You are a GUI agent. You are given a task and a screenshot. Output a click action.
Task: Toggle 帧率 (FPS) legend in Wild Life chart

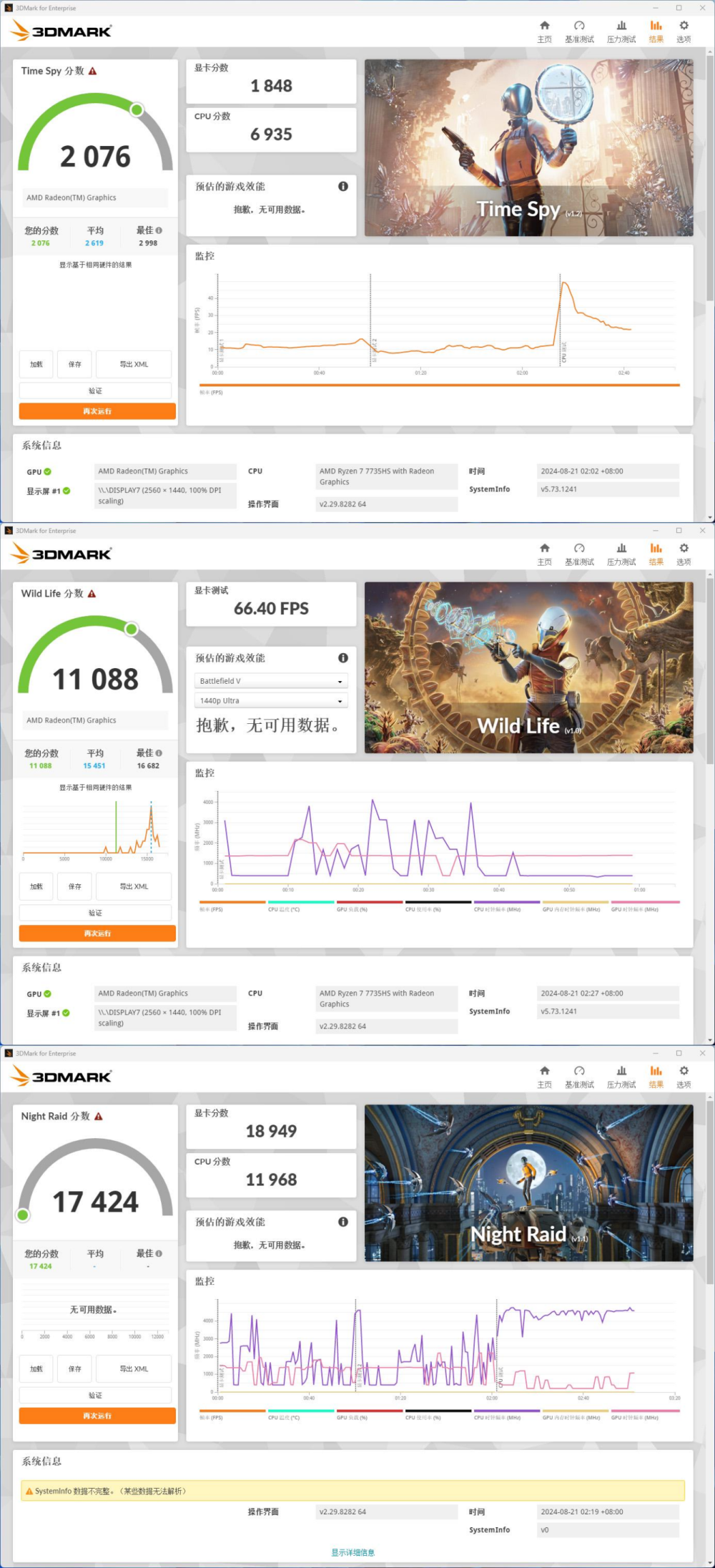pyautogui.click(x=232, y=906)
